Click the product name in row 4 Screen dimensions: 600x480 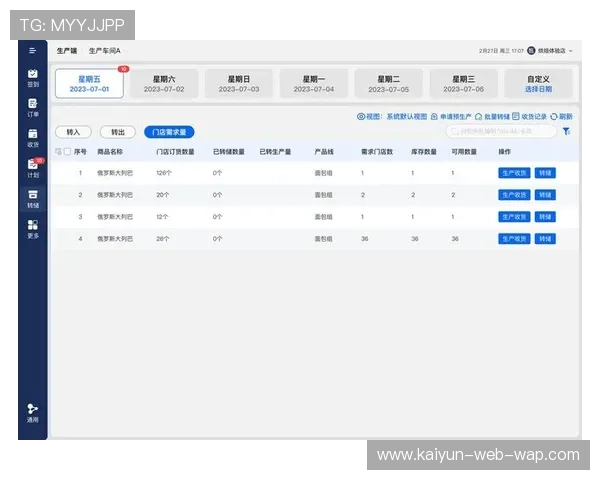(115, 239)
